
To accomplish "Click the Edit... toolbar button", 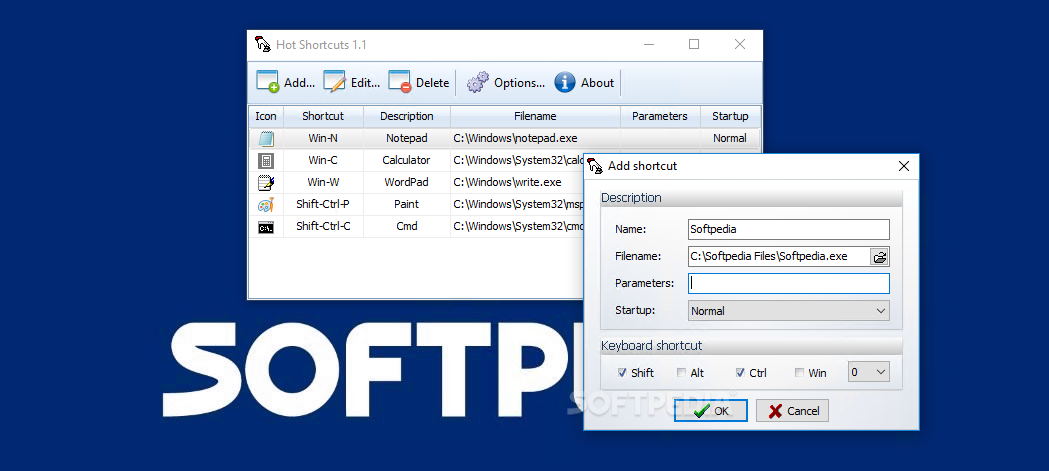I will click(x=352, y=82).
